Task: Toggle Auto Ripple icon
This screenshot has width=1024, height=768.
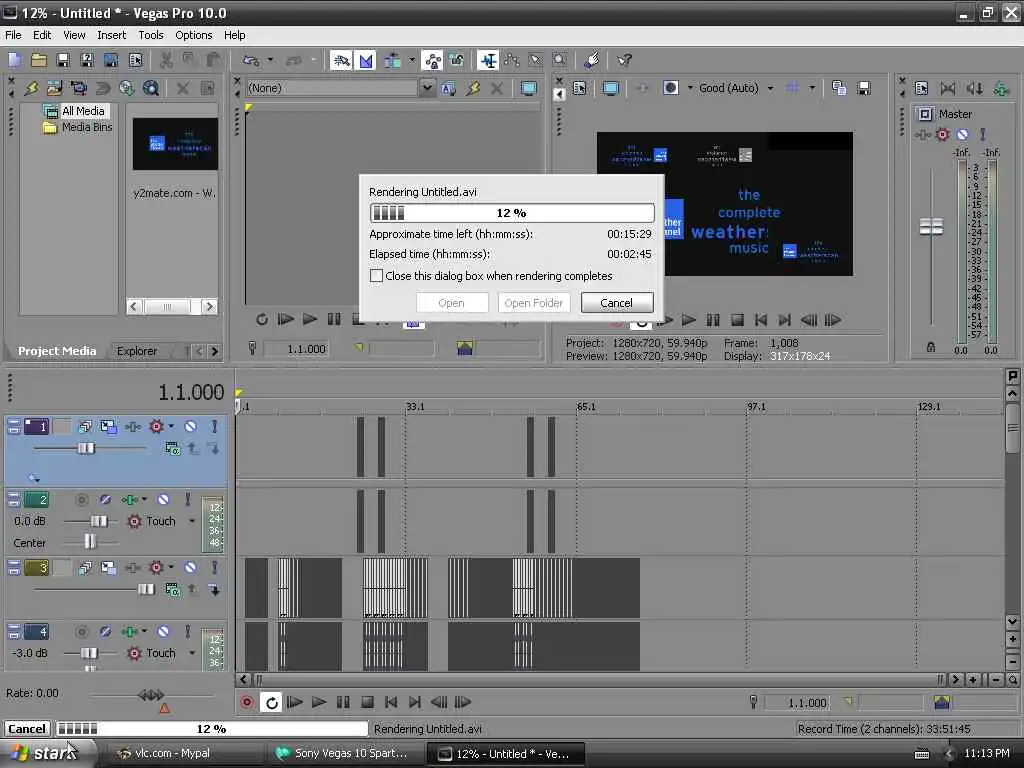Action: 393,61
